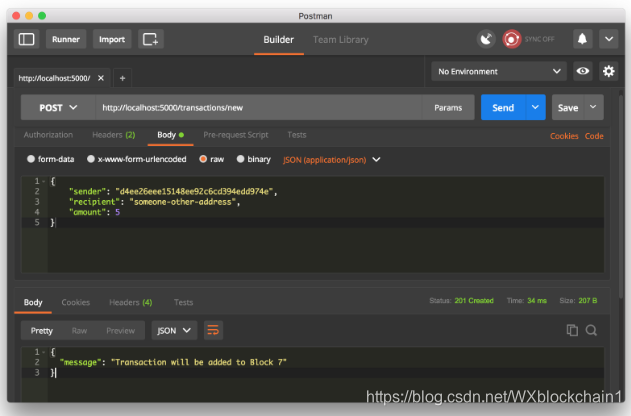Click the 34 ms time value
The width and height of the screenshot is (631, 416).
[537, 301]
